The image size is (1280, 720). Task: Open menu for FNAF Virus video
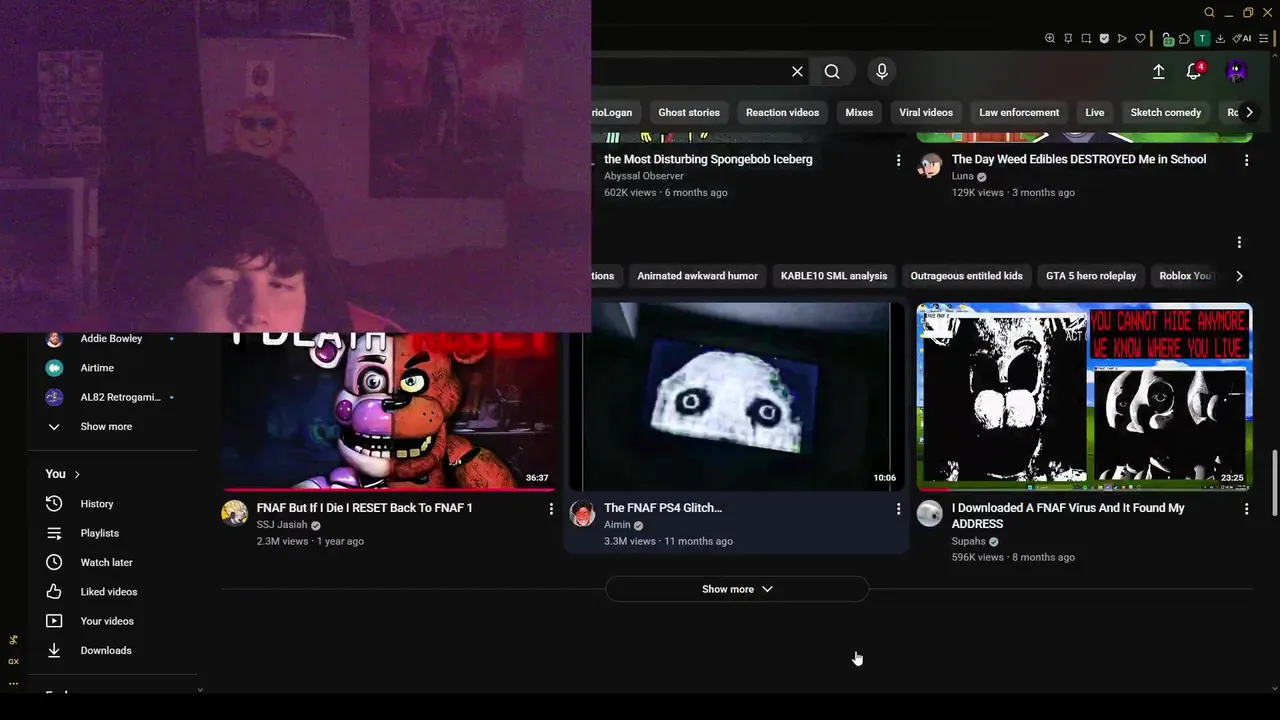point(1246,509)
